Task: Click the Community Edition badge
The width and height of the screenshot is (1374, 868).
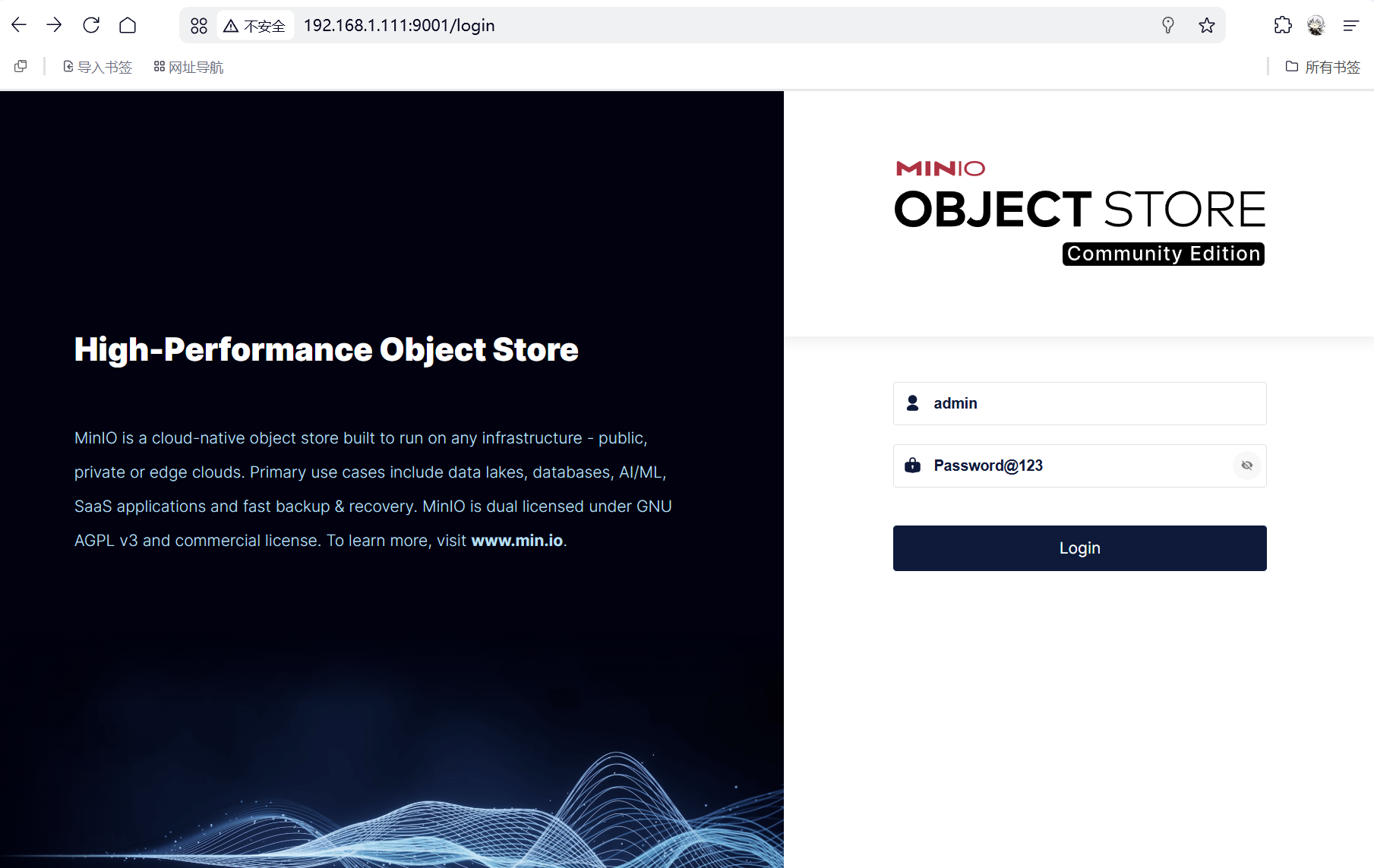Action: point(1163,254)
